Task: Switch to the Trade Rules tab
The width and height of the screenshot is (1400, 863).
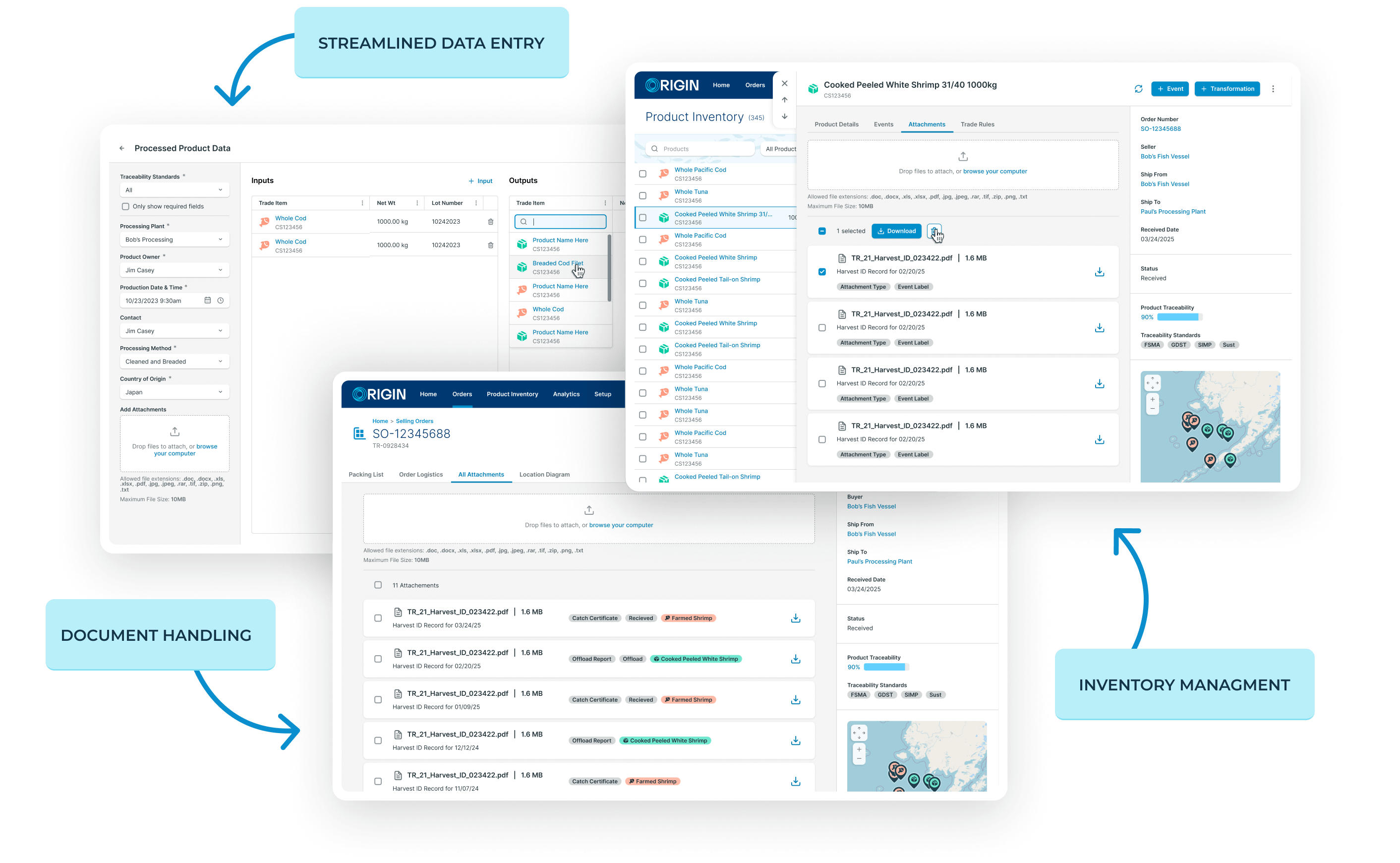Action: click(x=977, y=124)
